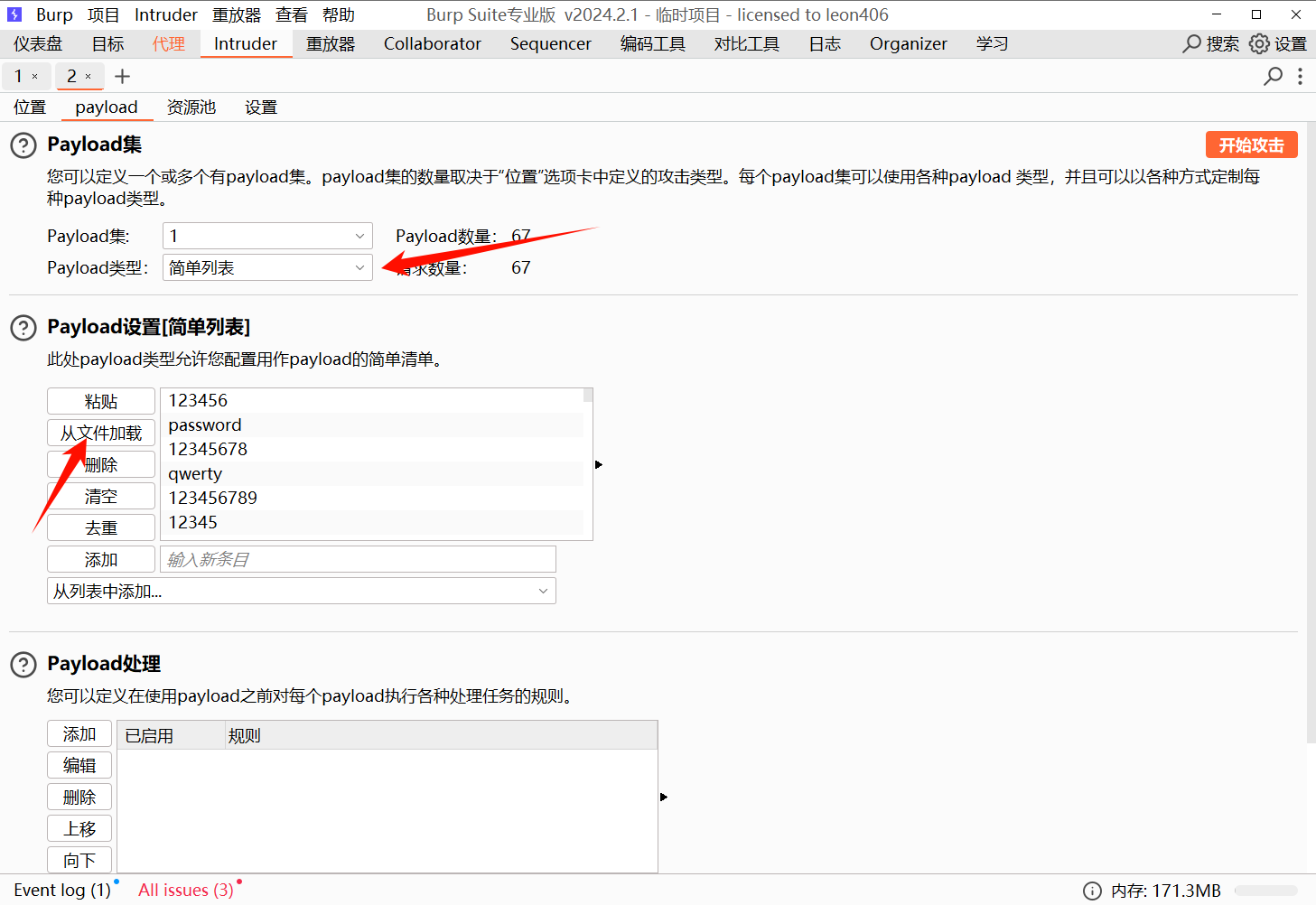
Task: Open help icon for Payload处理 section
Action: tap(23, 665)
